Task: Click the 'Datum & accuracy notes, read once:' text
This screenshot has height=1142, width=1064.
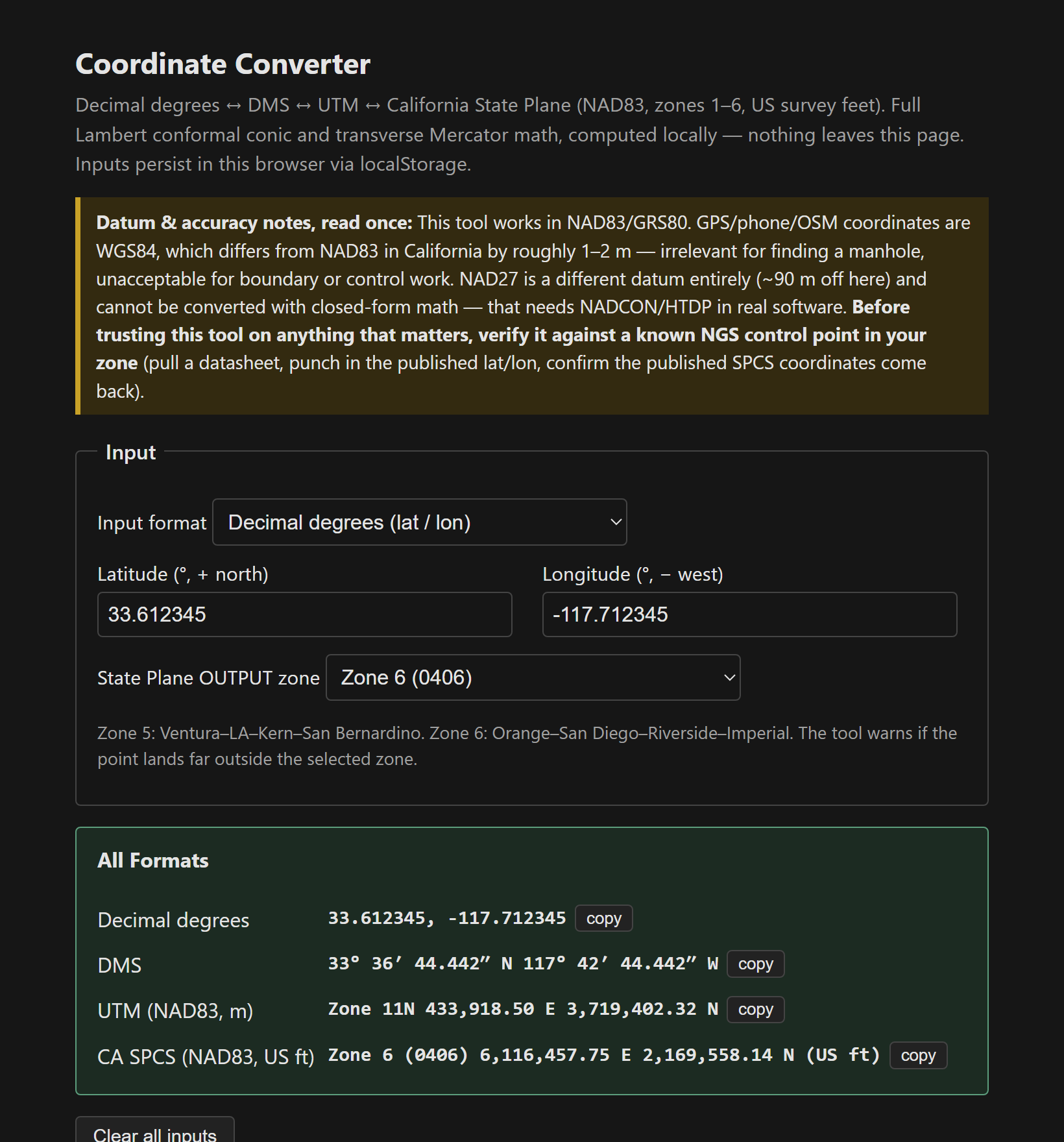Action: pyautogui.click(x=254, y=223)
